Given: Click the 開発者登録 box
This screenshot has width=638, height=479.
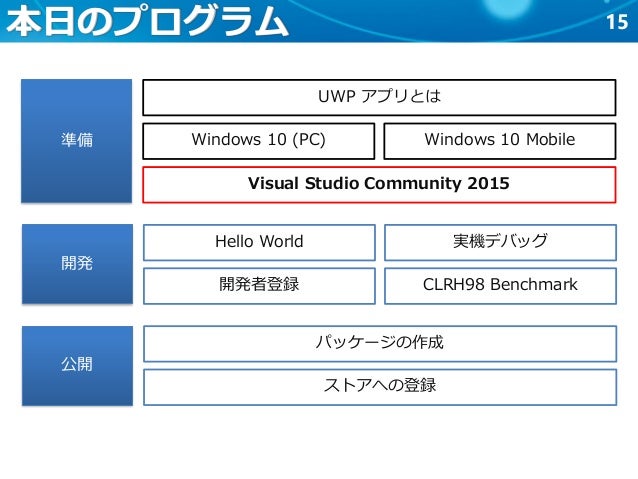Looking at the screenshot, I should (259, 286).
